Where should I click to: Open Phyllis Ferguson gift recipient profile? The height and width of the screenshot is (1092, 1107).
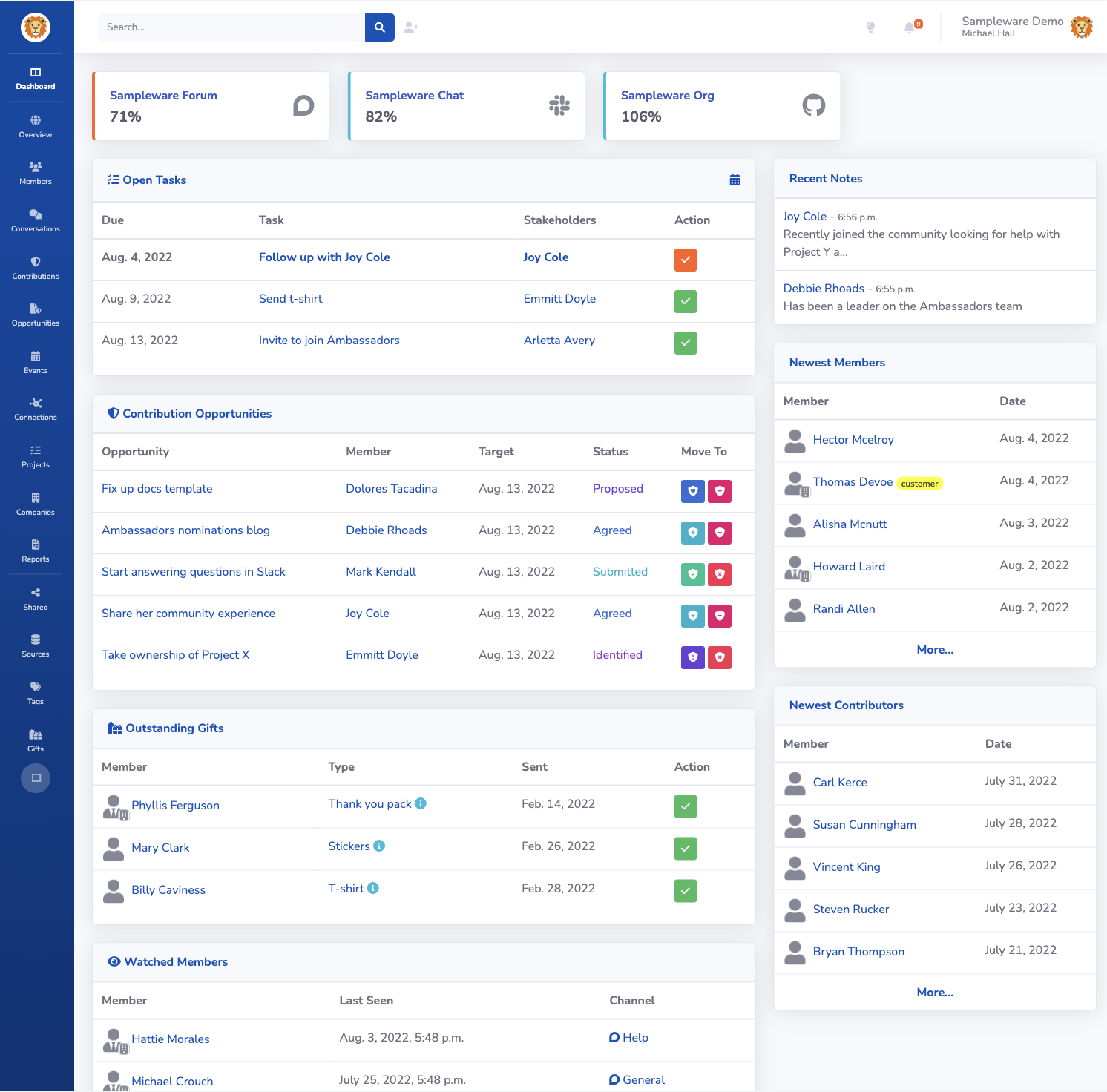coord(175,805)
